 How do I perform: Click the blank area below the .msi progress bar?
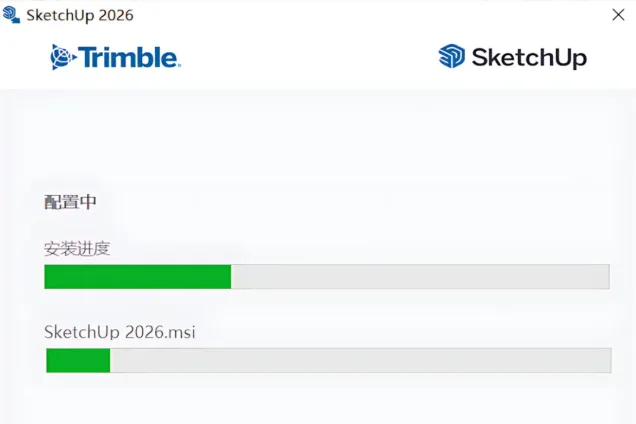coord(318,400)
